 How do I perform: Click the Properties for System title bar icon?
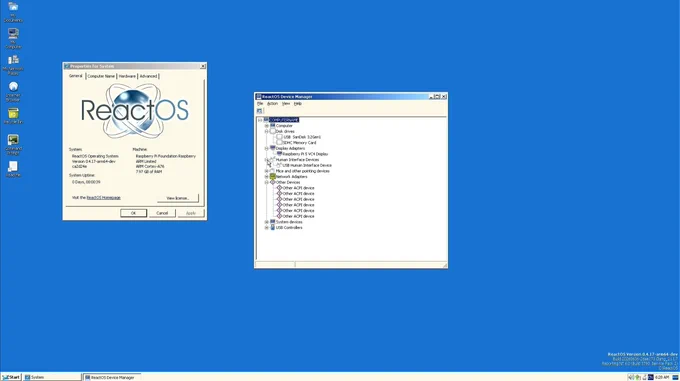67,66
